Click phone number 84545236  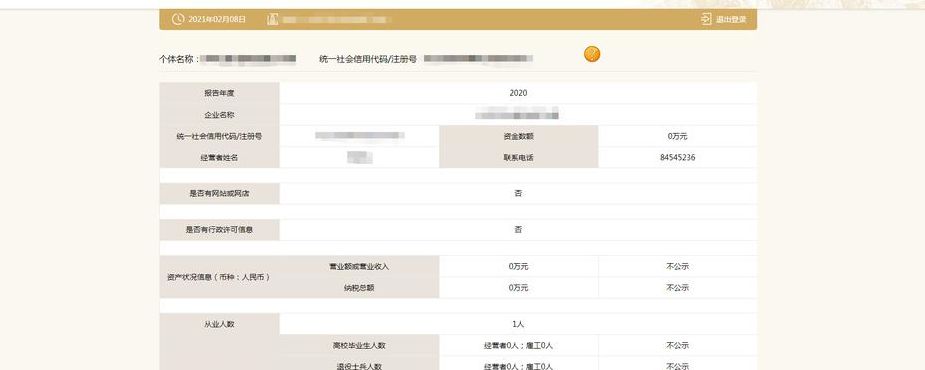tap(677, 158)
